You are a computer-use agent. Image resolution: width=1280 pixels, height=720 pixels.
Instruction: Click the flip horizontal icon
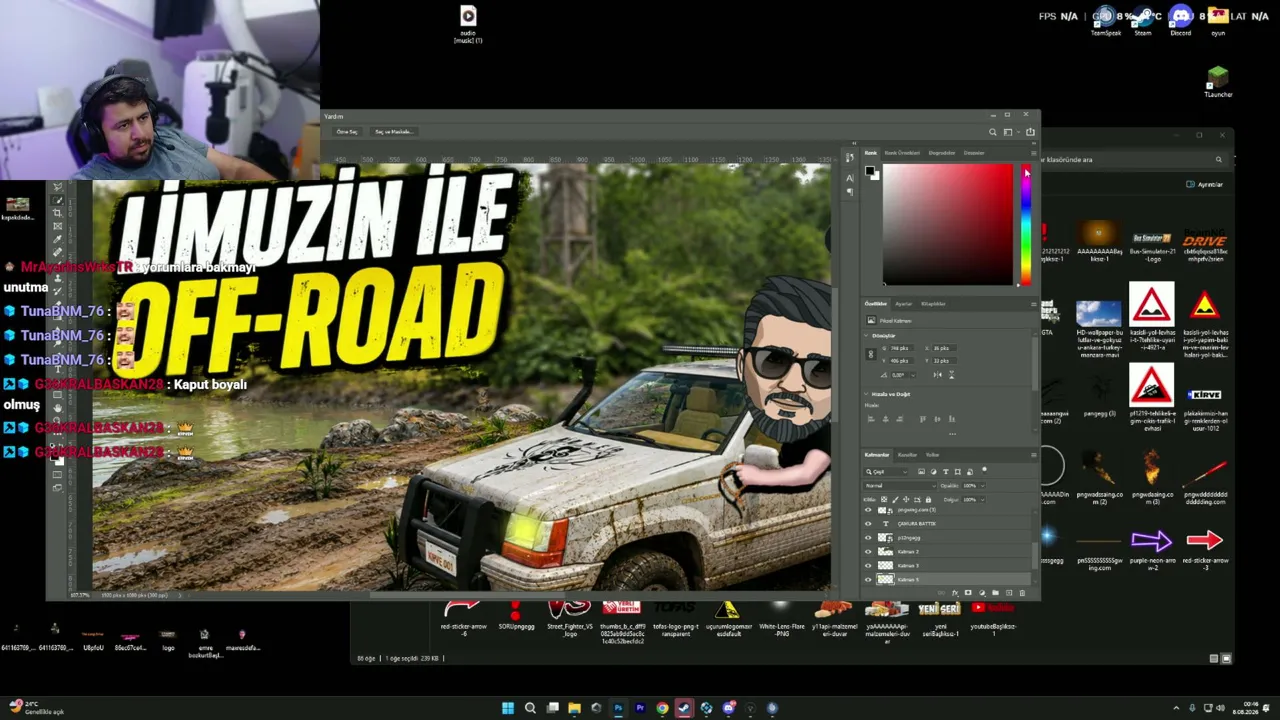pyautogui.click(x=937, y=375)
